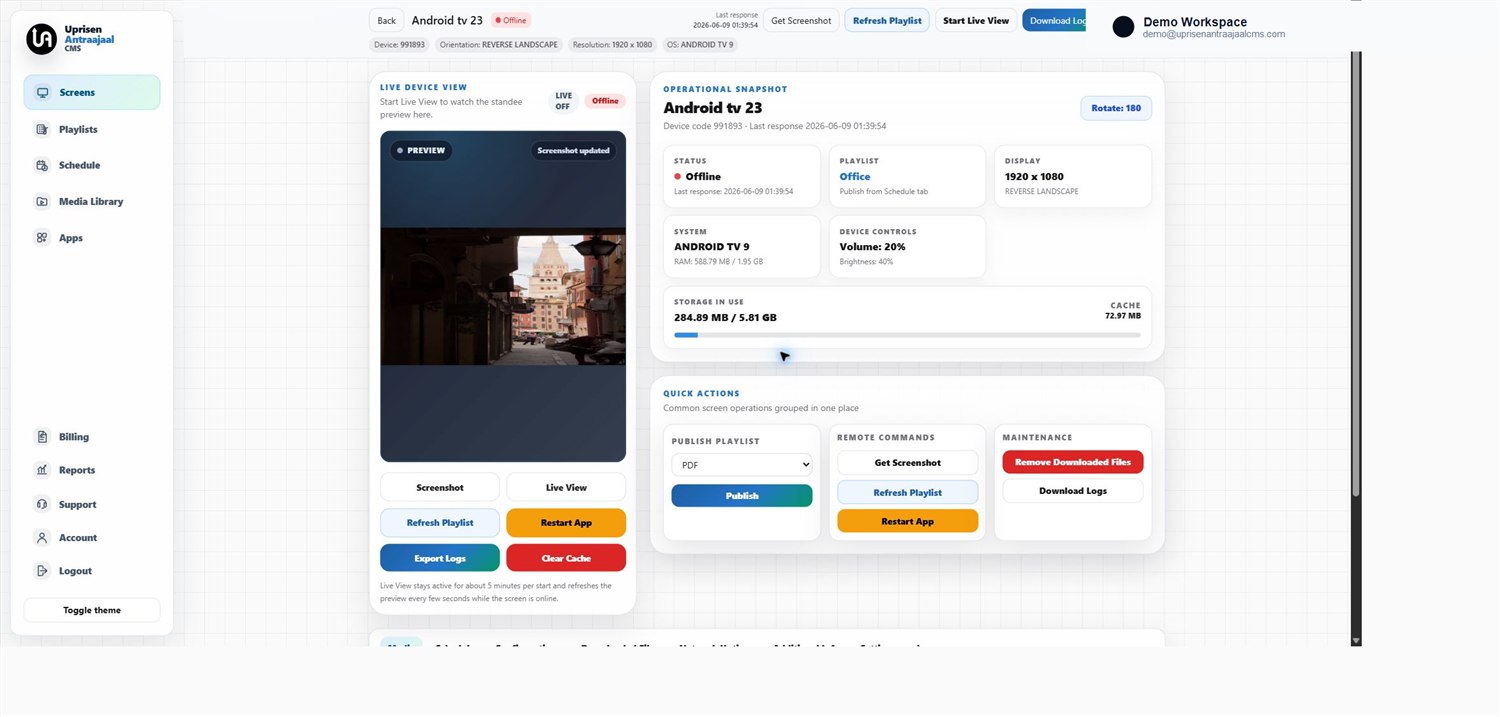Image resolution: width=1500 pixels, height=717 pixels.
Task: Open the Screens sidebar icon
Action: pos(42,93)
